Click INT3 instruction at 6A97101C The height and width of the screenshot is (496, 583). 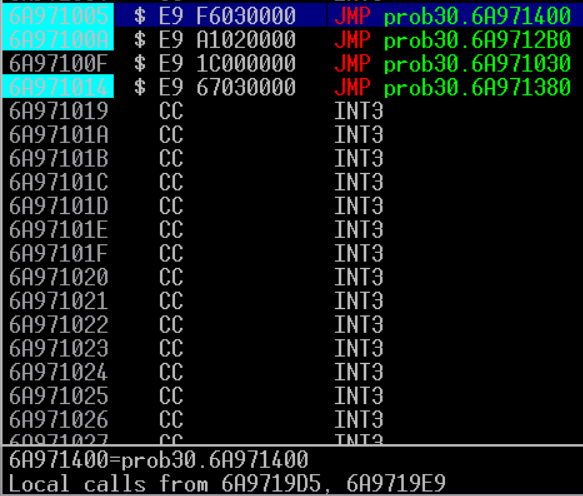coord(359,182)
